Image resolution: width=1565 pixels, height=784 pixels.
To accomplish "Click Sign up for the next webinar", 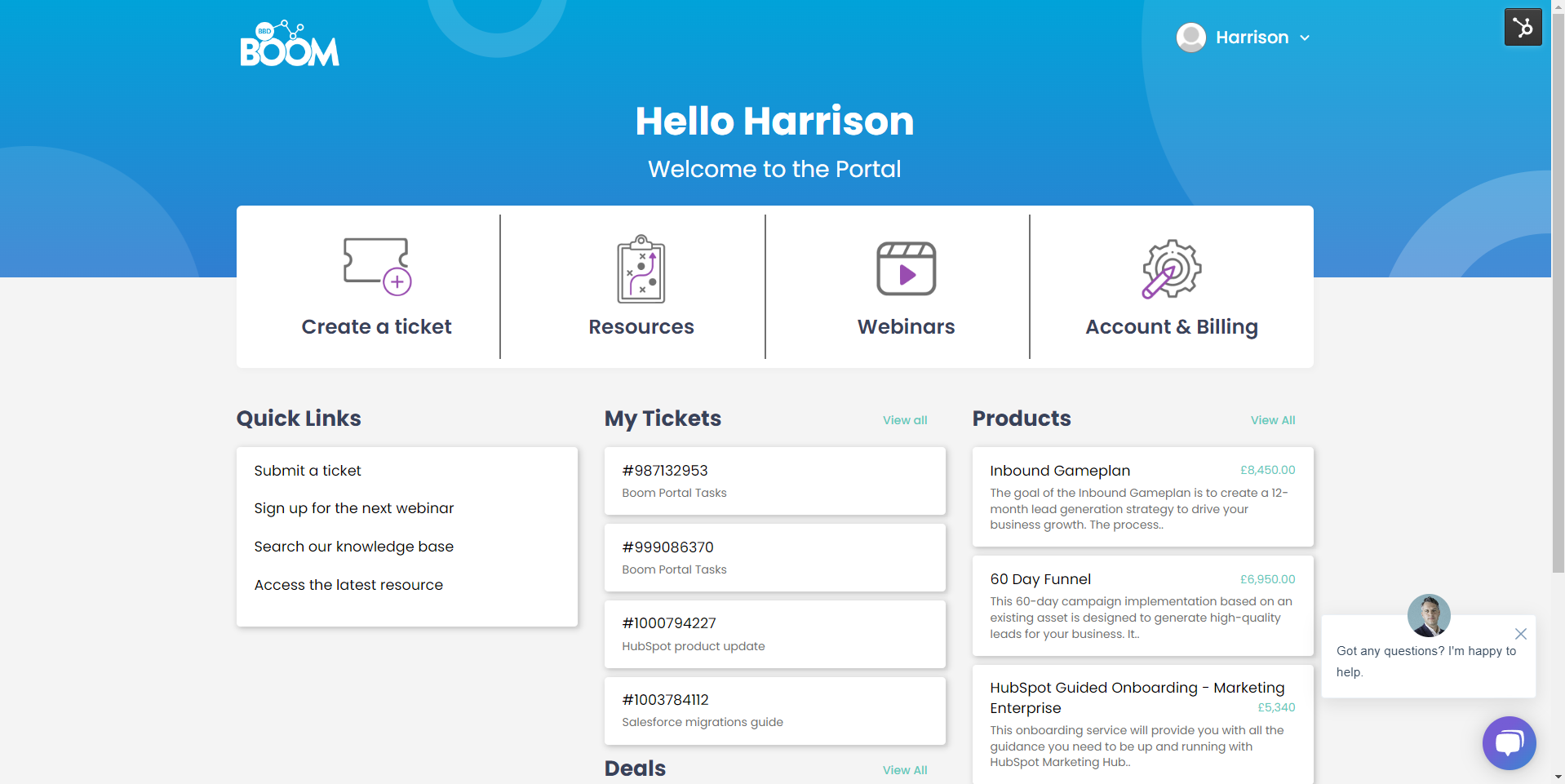I will [353, 508].
